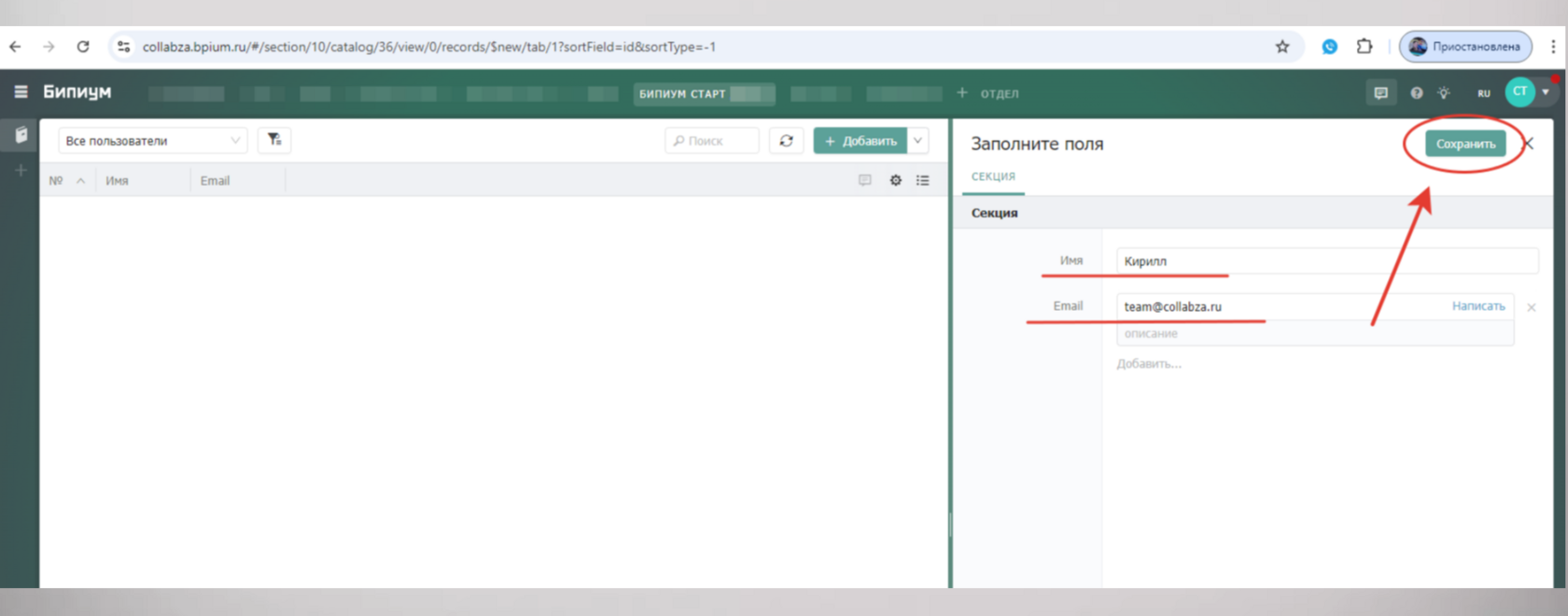Edit the Имя field containing Кирилл
The height and width of the screenshot is (616, 1568).
pos(1326,261)
